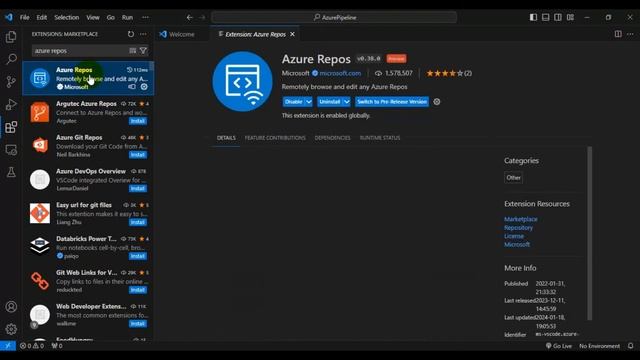Open the Remote Explorer view
Screen dimensions: 640x360
[11, 150]
